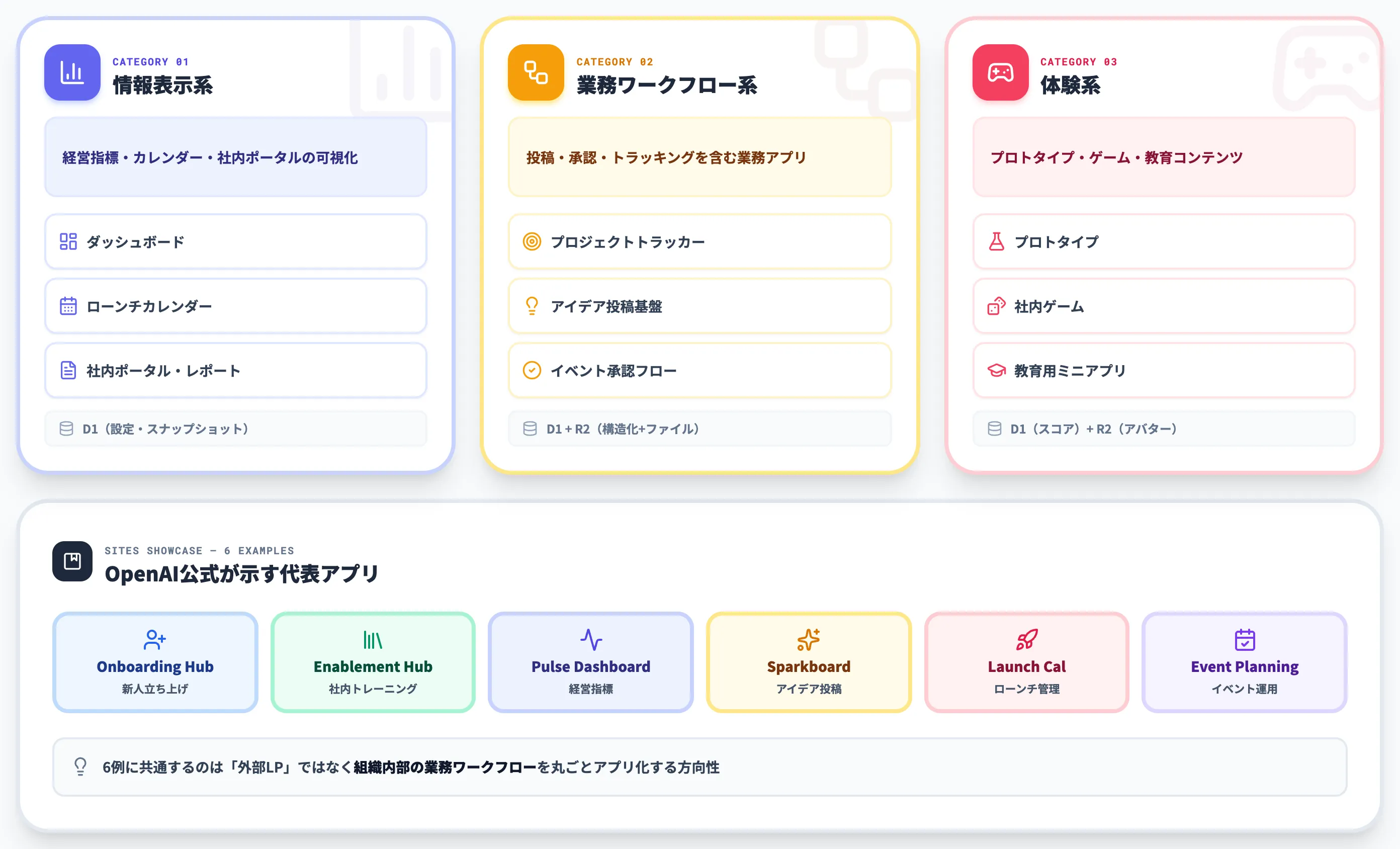Choose the プロトタイプ item
The image size is (1400, 849).
pyautogui.click(x=1164, y=241)
